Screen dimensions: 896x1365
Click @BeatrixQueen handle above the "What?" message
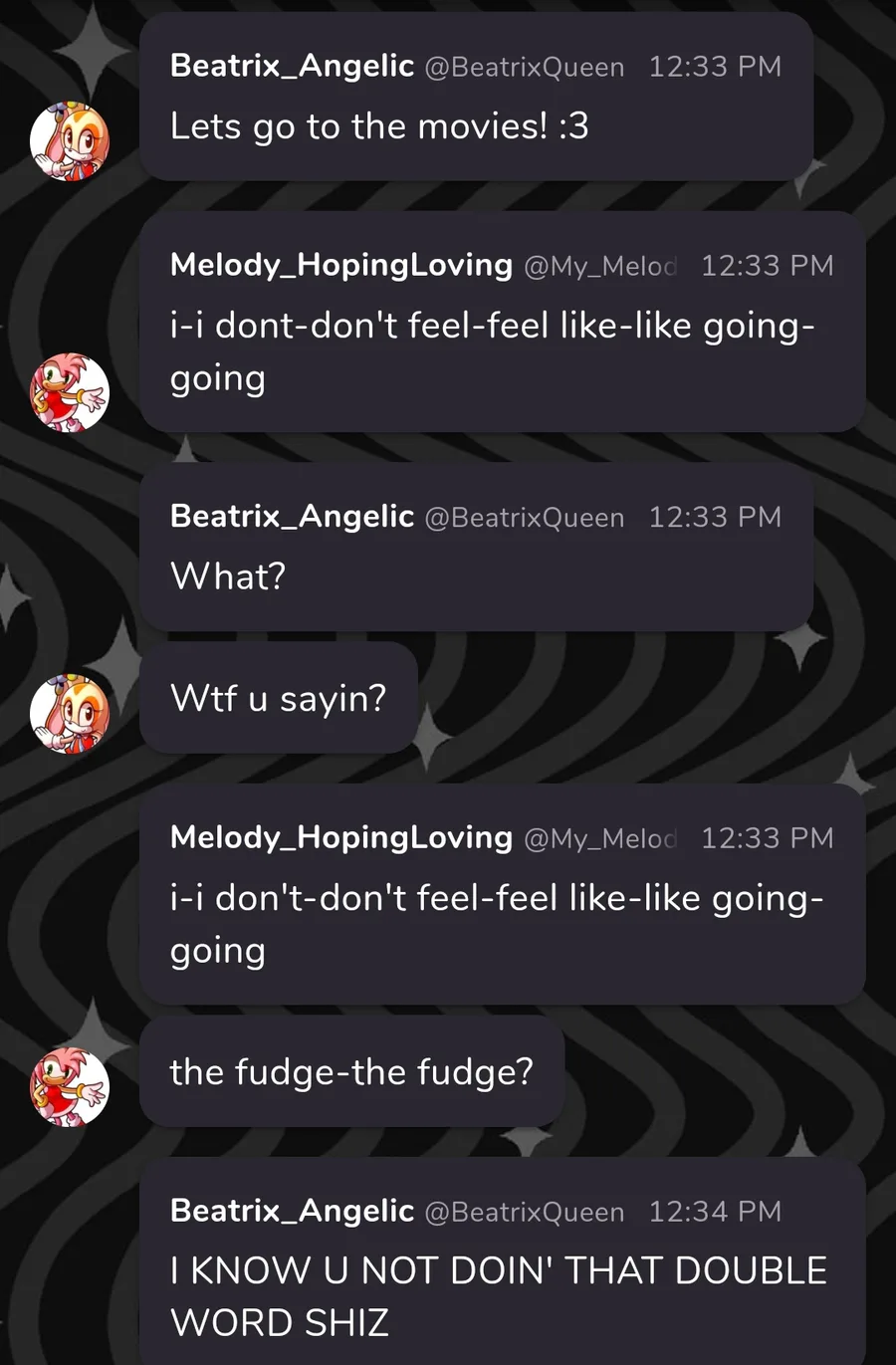[x=525, y=517]
